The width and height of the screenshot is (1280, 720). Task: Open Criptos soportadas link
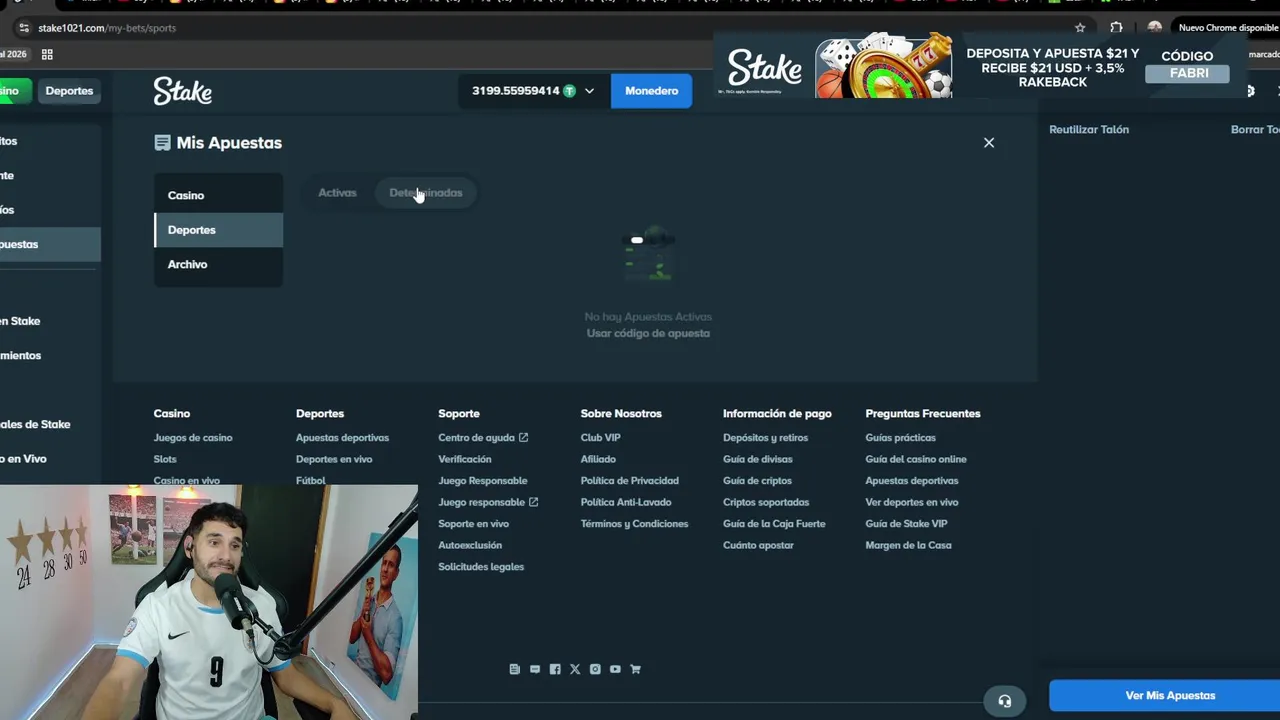click(x=766, y=502)
